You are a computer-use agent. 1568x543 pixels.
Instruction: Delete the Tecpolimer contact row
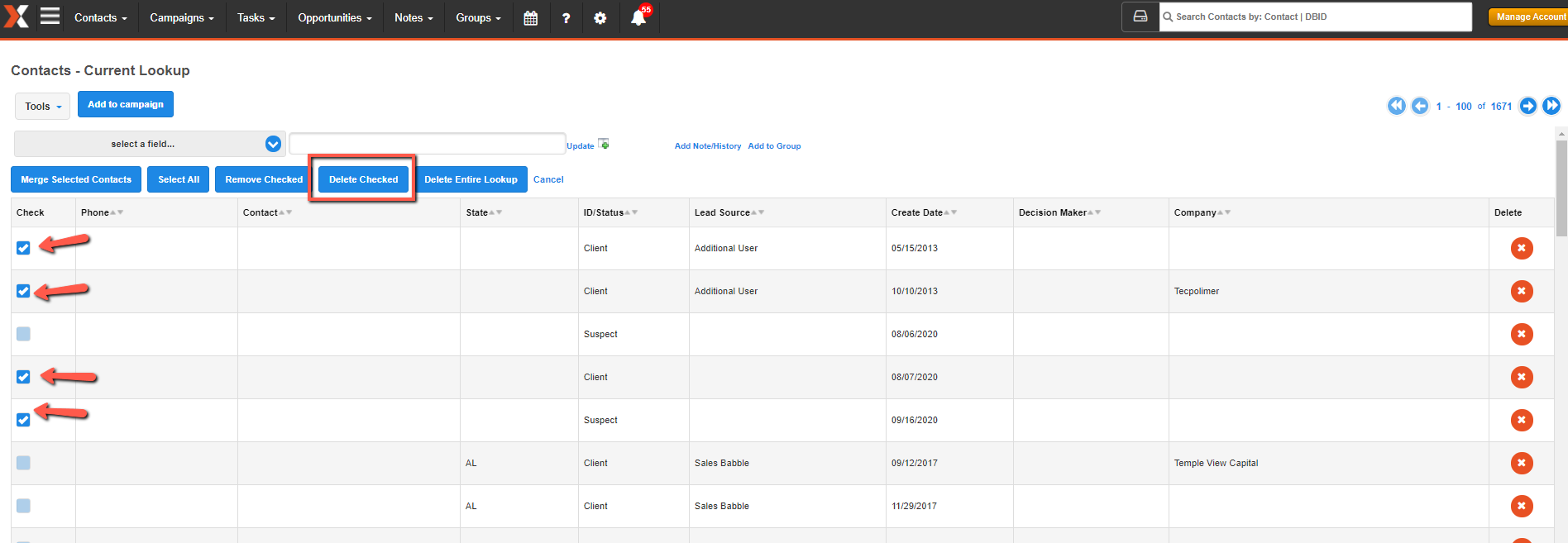(1522, 291)
